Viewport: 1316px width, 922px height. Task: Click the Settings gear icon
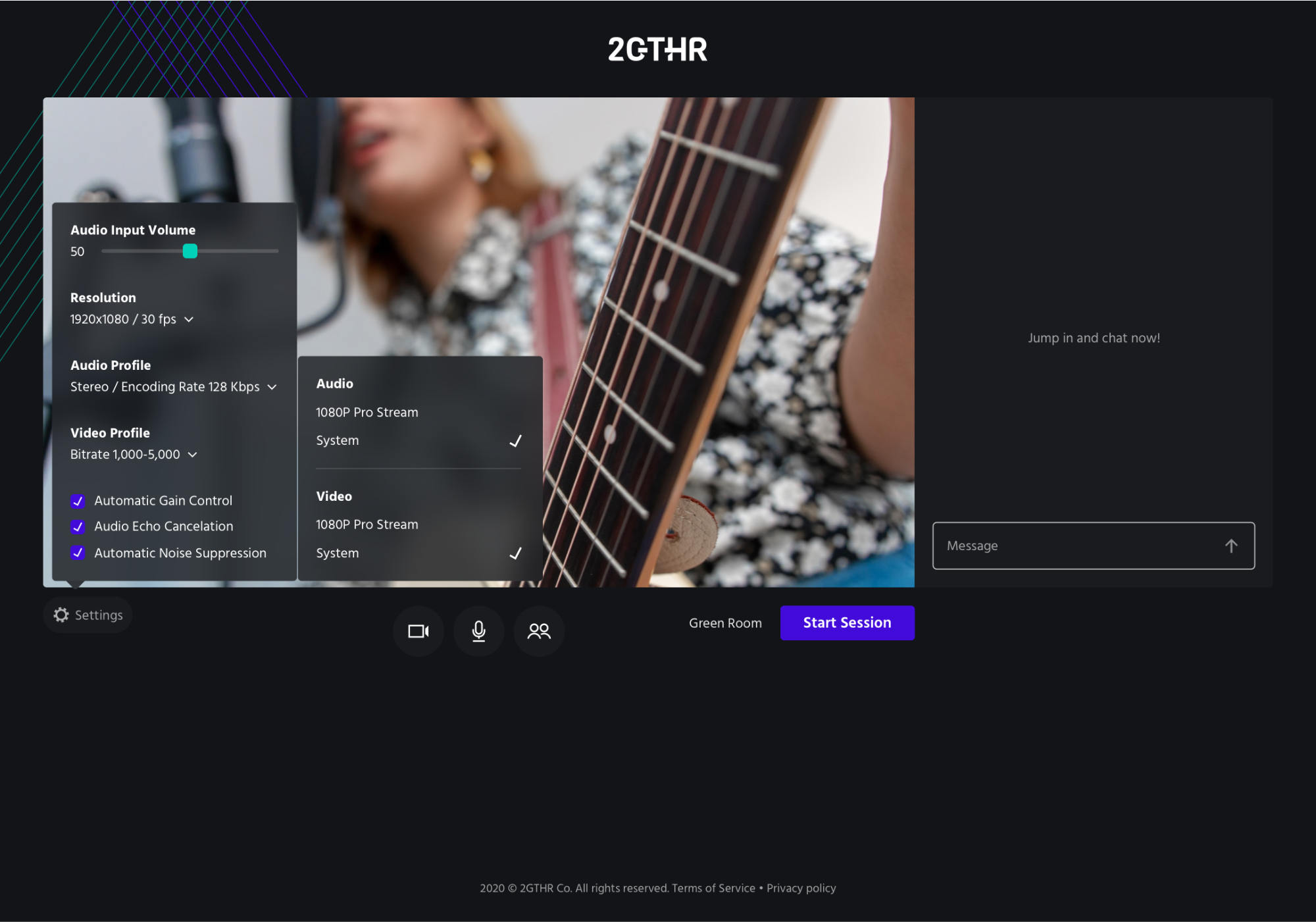pos(62,615)
